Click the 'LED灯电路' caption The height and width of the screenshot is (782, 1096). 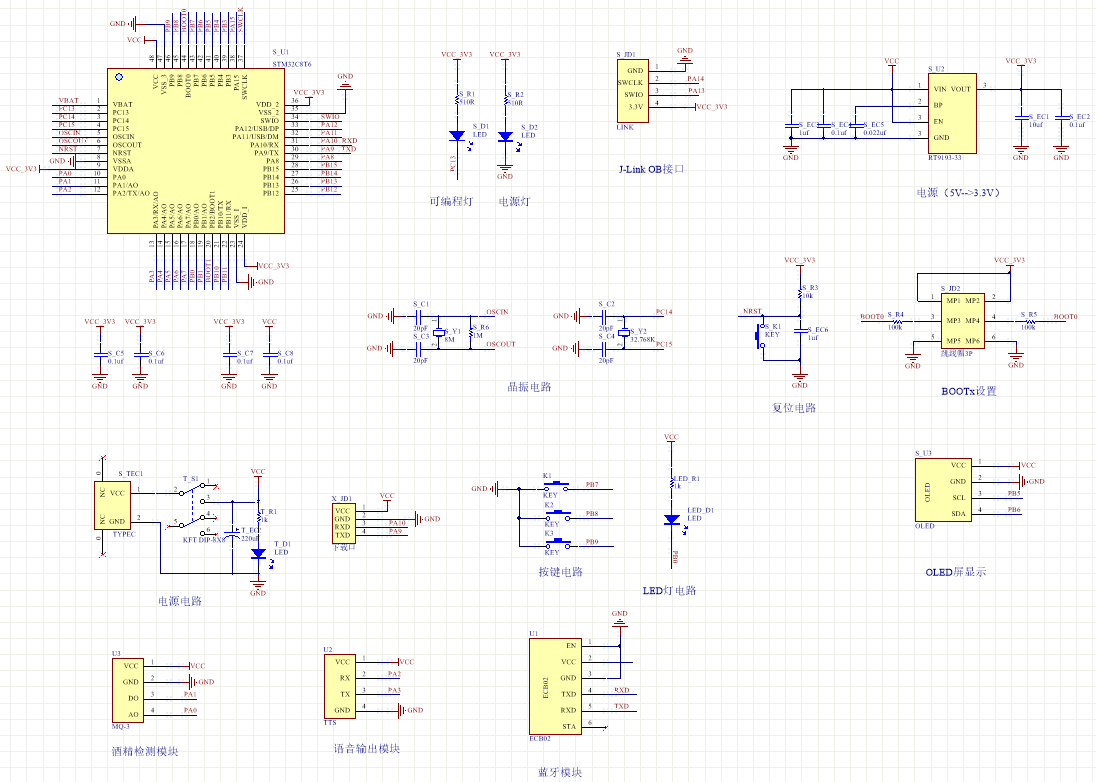pyautogui.click(x=669, y=590)
